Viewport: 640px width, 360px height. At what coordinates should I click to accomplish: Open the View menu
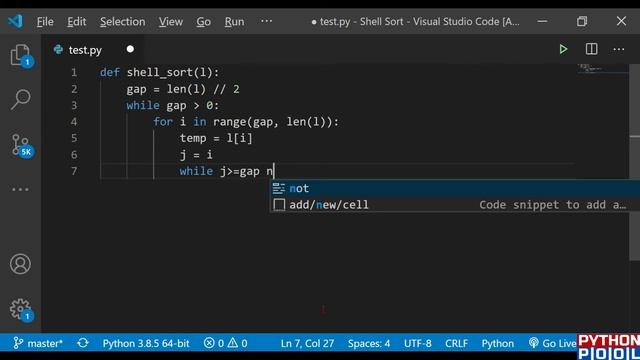pyautogui.click(x=171, y=21)
